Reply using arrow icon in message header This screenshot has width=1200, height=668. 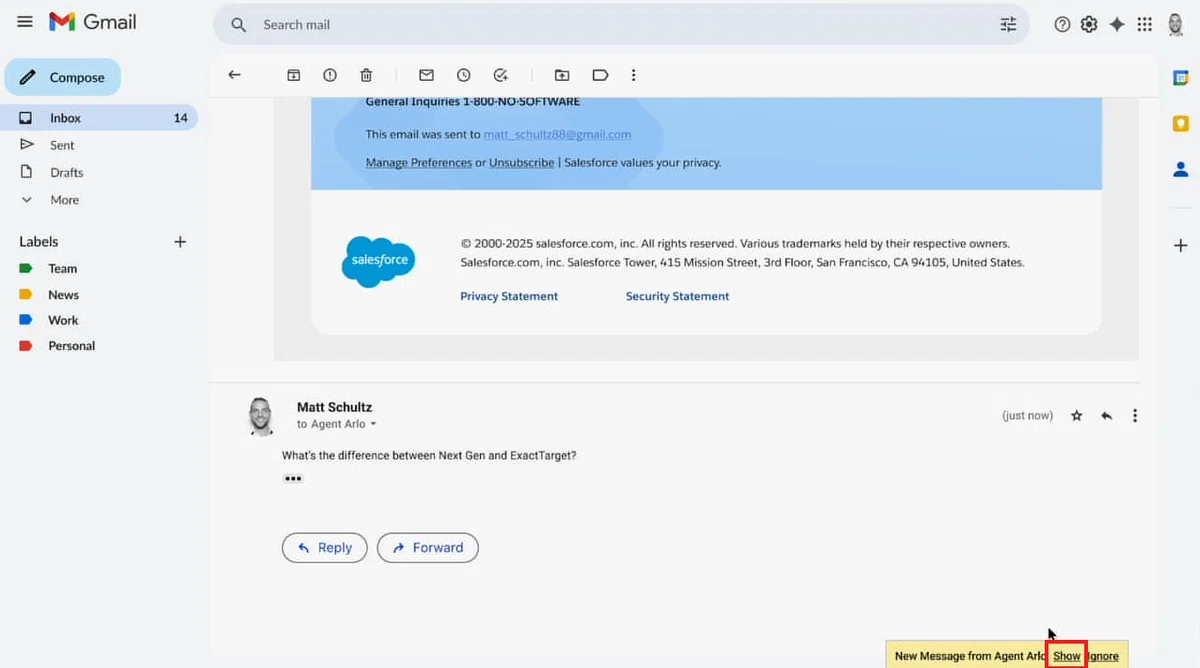pyautogui.click(x=1107, y=415)
